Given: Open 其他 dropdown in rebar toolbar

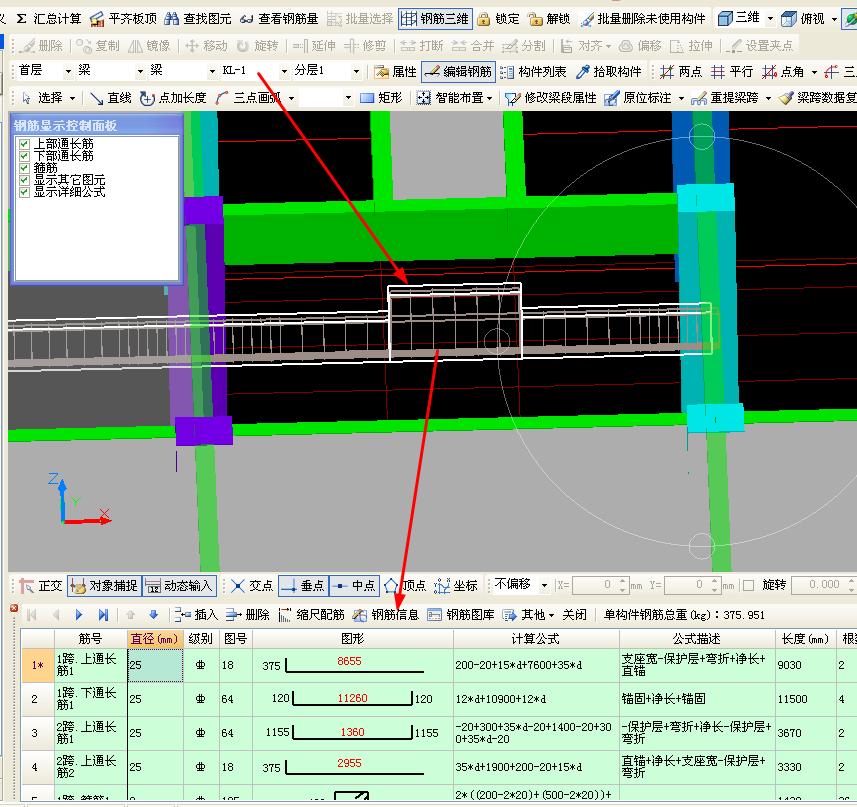Looking at the screenshot, I should point(529,615).
